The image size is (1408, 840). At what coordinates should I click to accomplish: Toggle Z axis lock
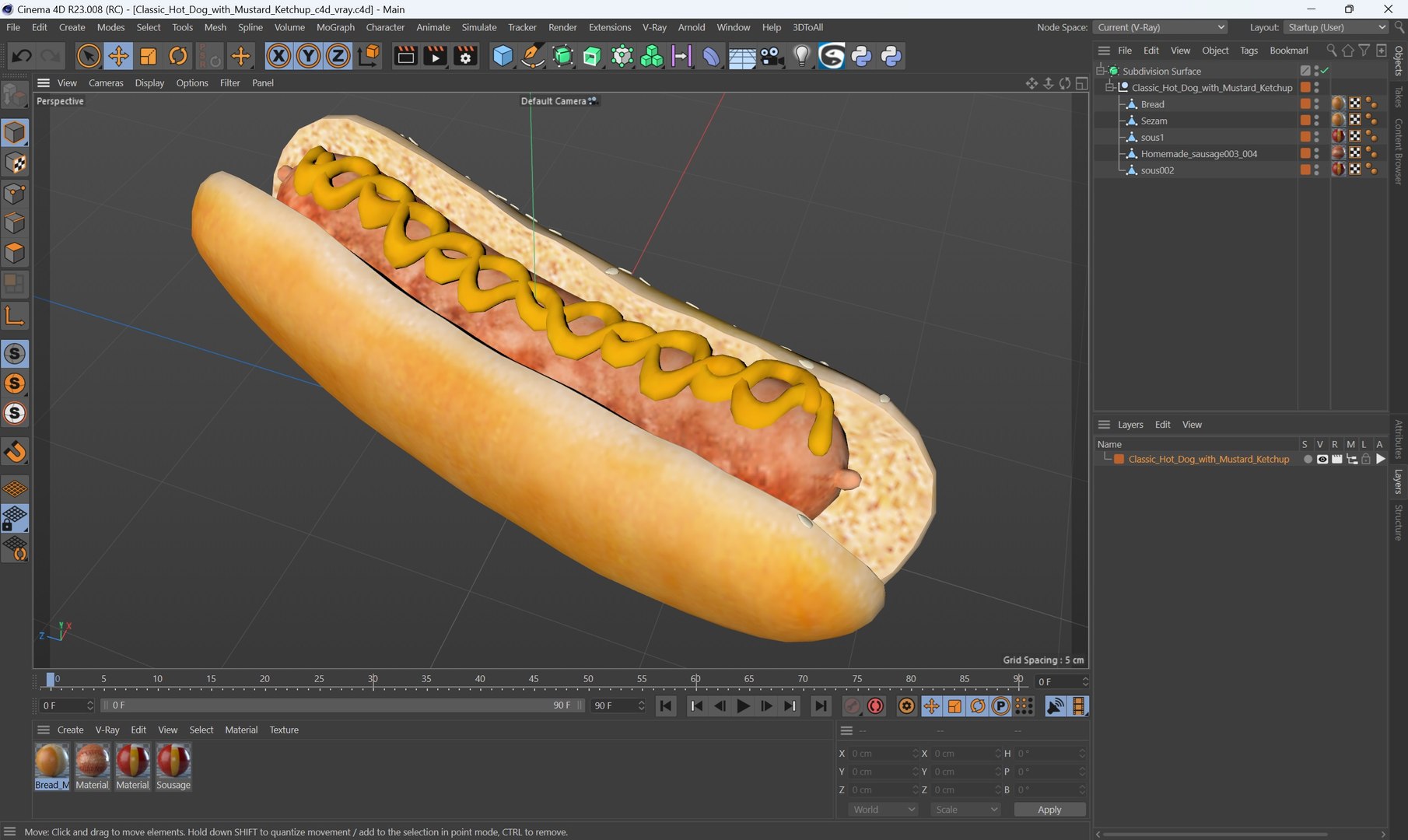click(338, 56)
